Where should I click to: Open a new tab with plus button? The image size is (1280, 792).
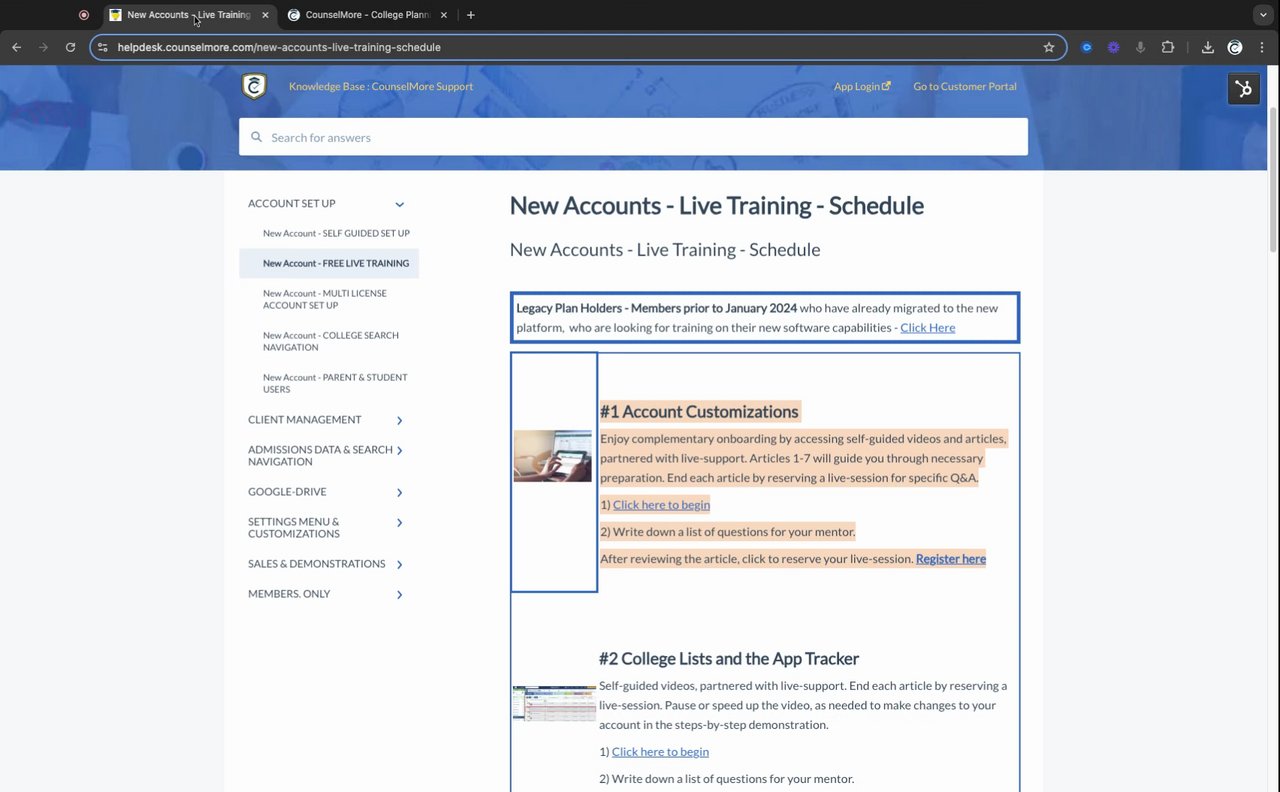click(470, 15)
